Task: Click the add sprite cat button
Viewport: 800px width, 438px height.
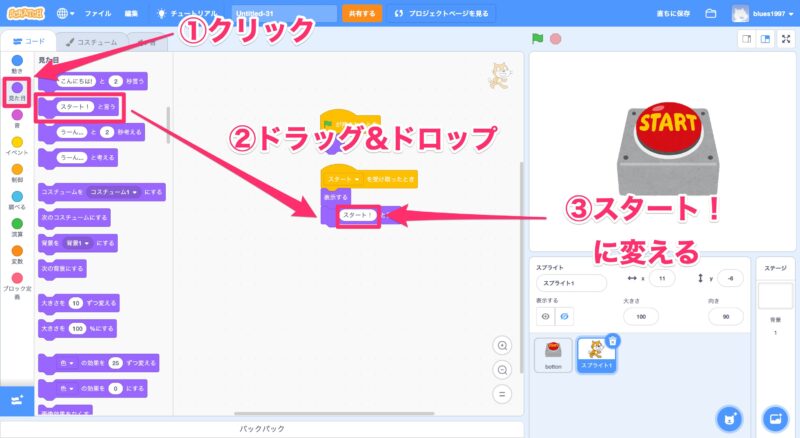Action: click(x=729, y=417)
